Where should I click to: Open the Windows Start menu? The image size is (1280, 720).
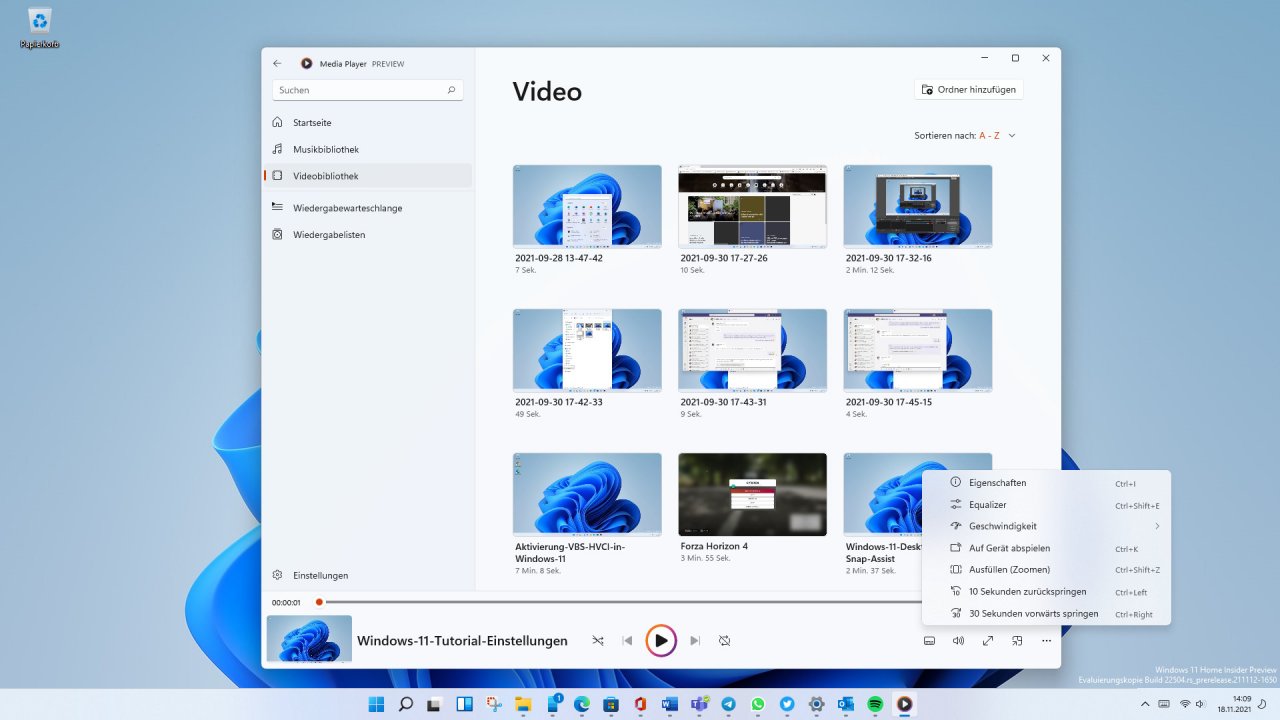click(376, 704)
